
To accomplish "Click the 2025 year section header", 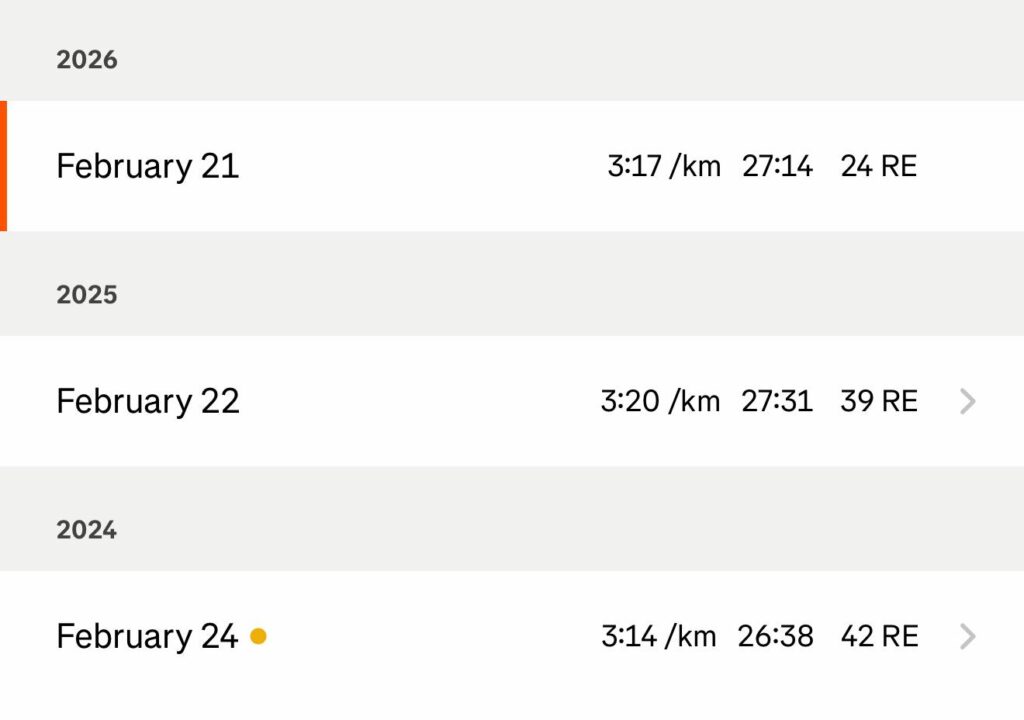I will point(87,295).
